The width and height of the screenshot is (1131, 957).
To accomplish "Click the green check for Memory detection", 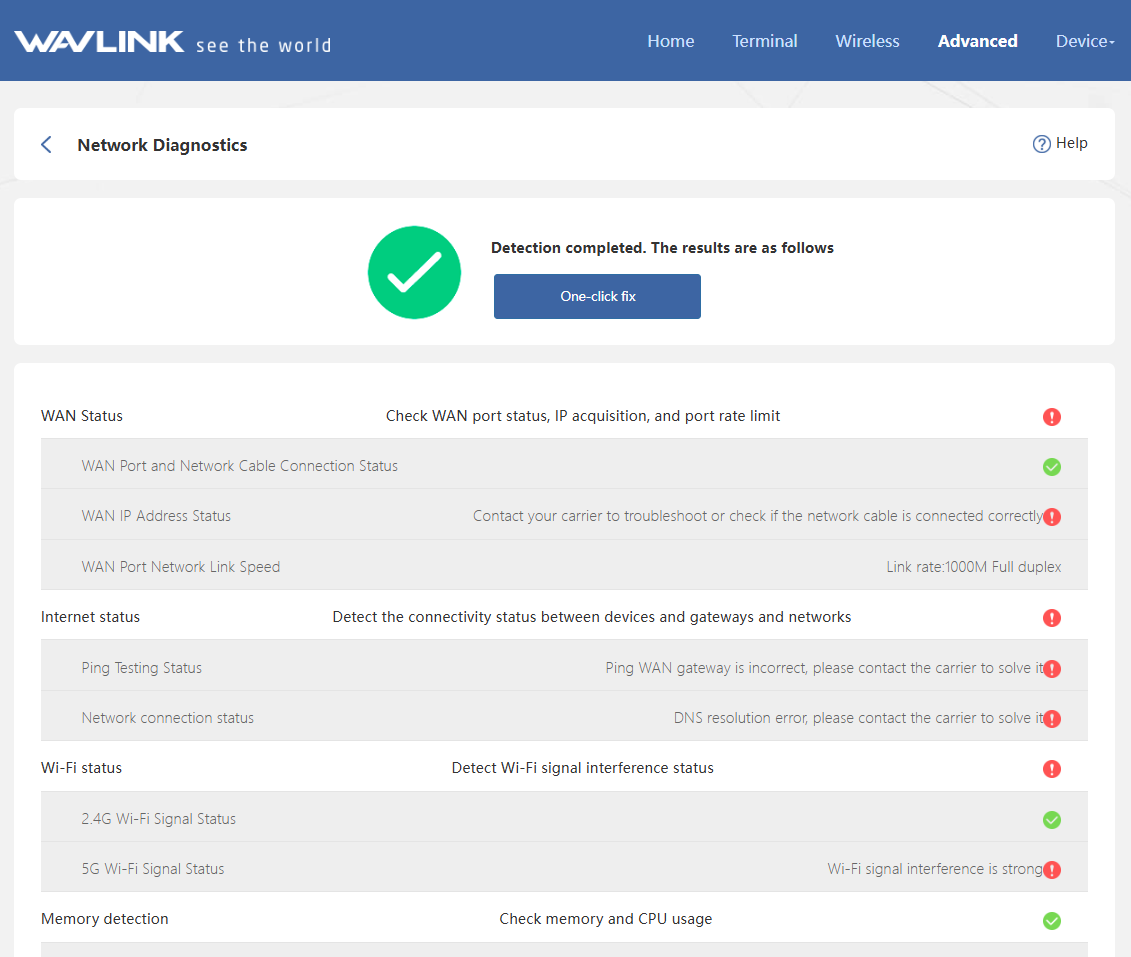I will pos(1051,920).
